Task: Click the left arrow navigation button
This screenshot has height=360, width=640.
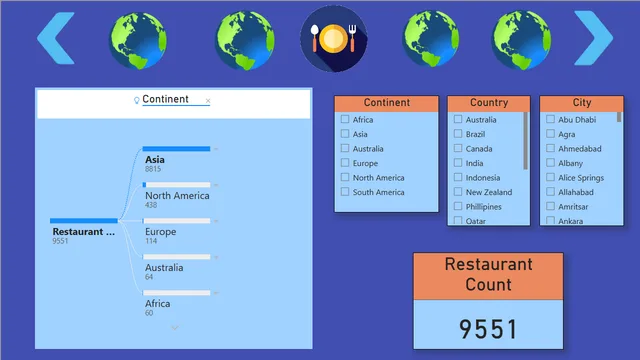Action: pyautogui.click(x=56, y=38)
